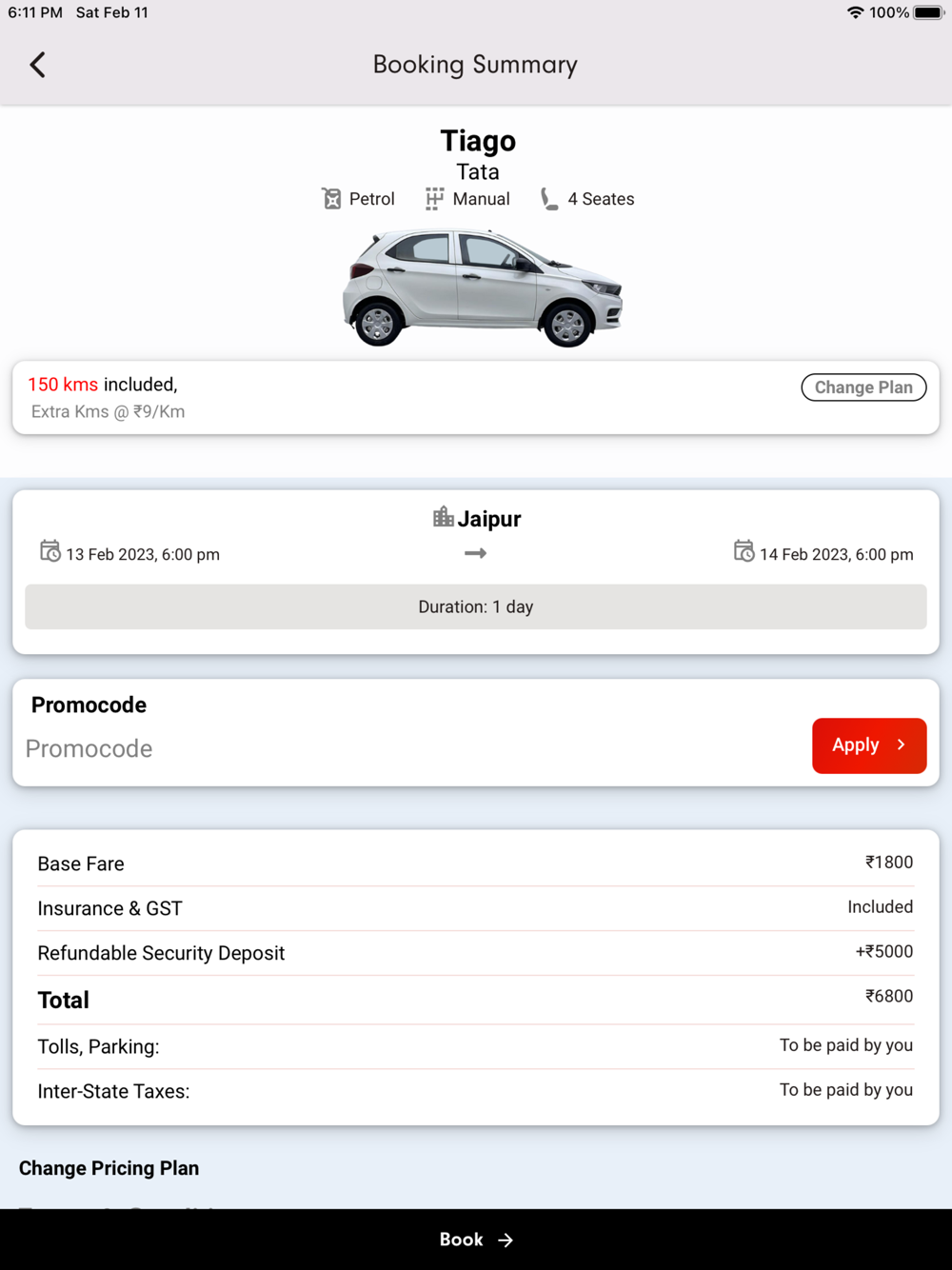
Task: Tap the return date calendar icon
Action: click(x=744, y=551)
